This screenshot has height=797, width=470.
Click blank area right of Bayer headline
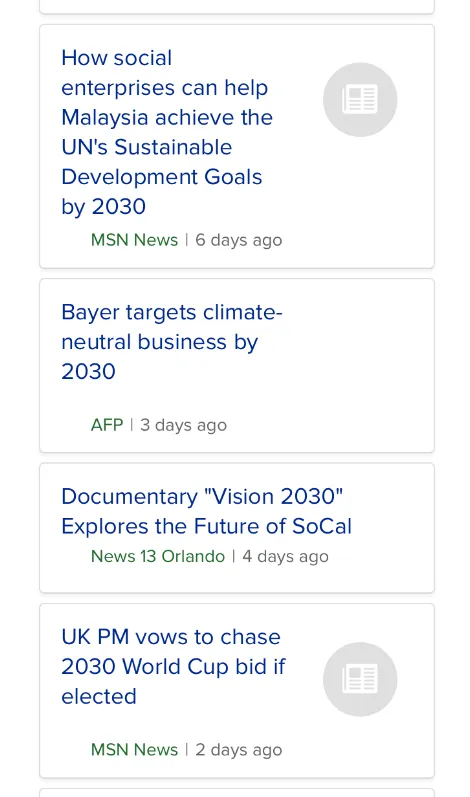click(358, 342)
